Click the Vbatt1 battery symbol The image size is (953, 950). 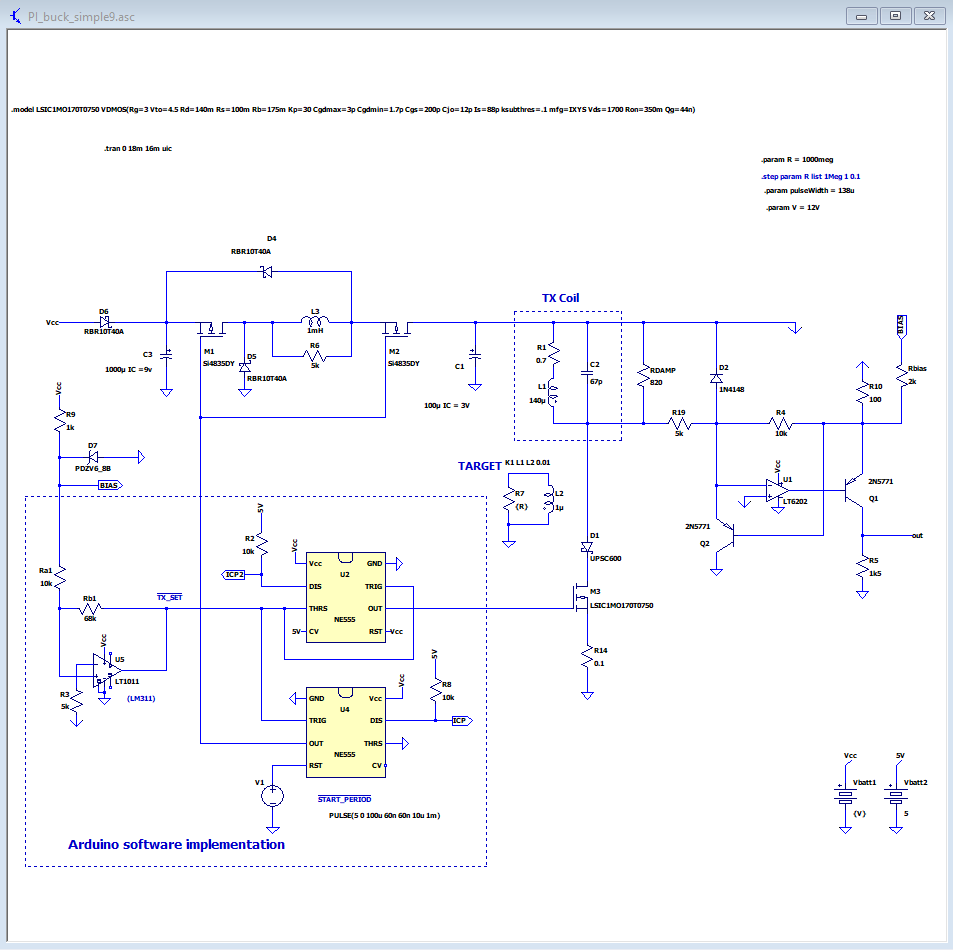pyautogui.click(x=845, y=796)
